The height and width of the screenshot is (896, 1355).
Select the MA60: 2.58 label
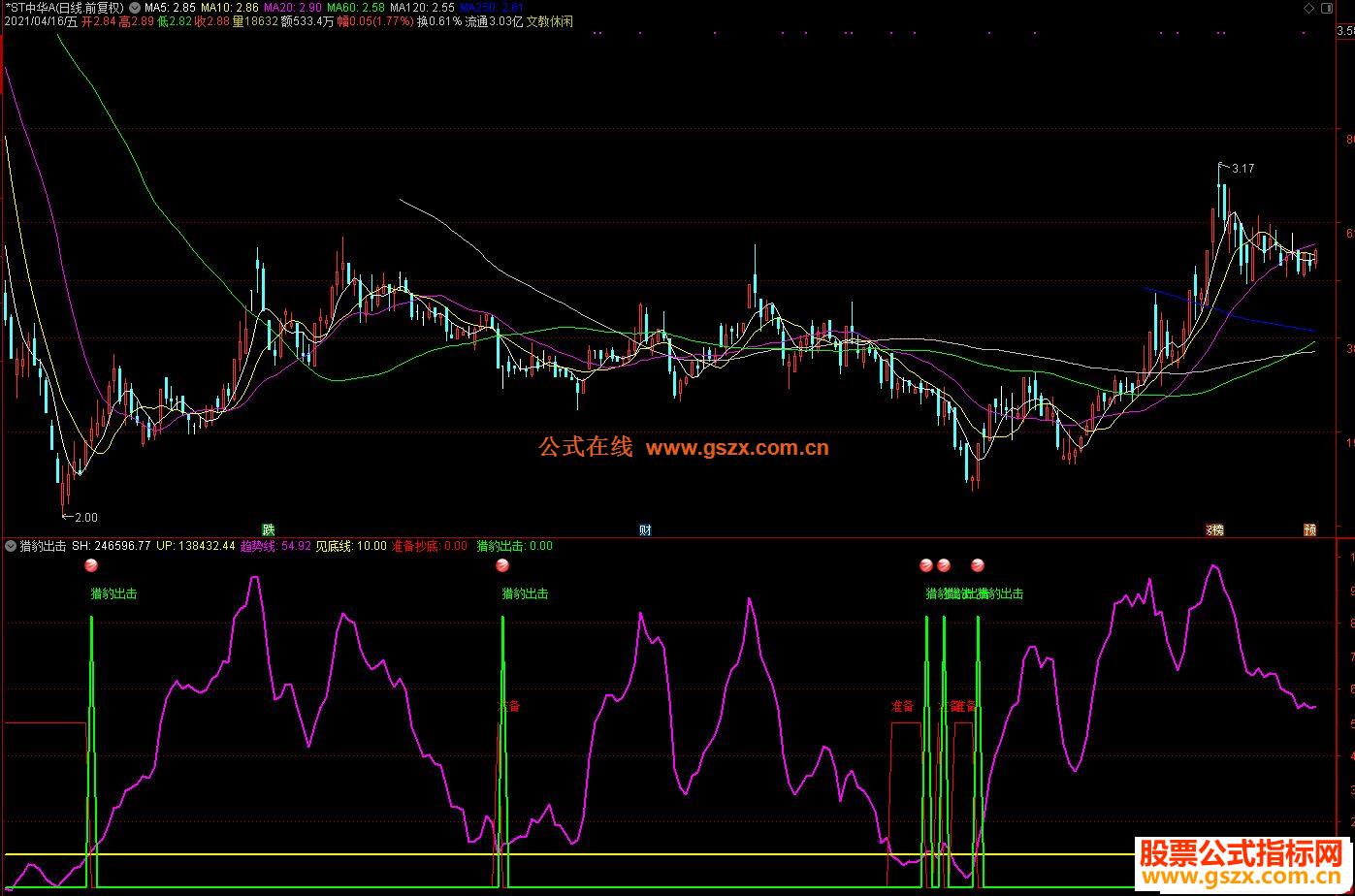[x=355, y=7]
